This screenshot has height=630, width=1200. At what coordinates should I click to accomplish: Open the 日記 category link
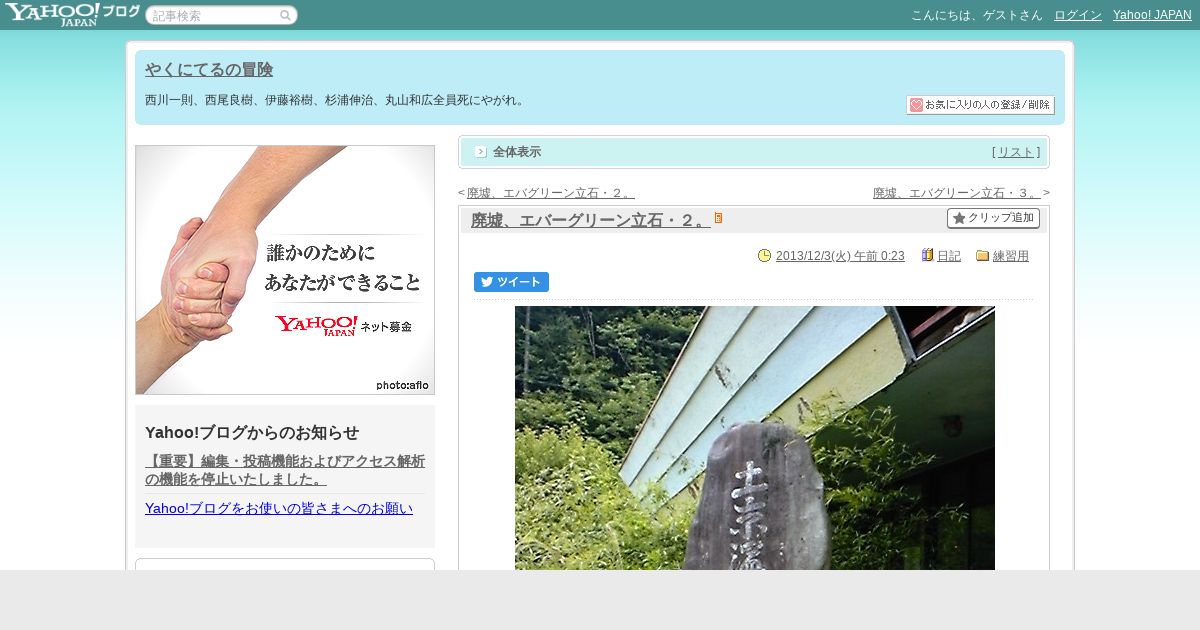point(949,256)
